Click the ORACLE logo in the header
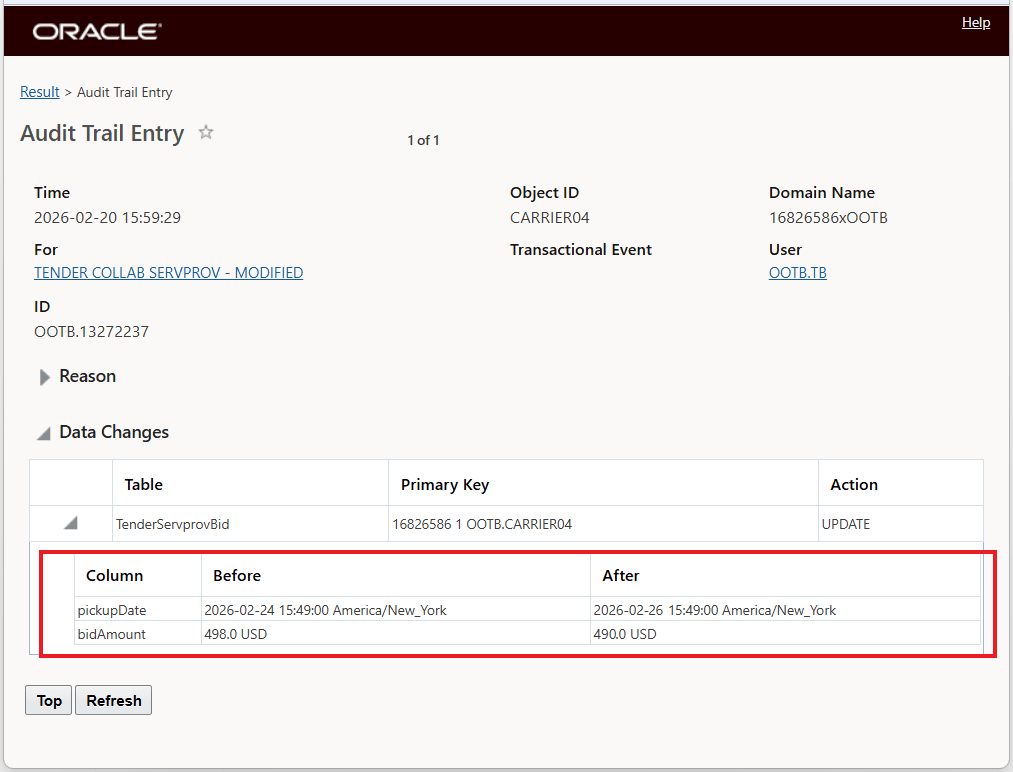The height and width of the screenshot is (772, 1013). 96,31
